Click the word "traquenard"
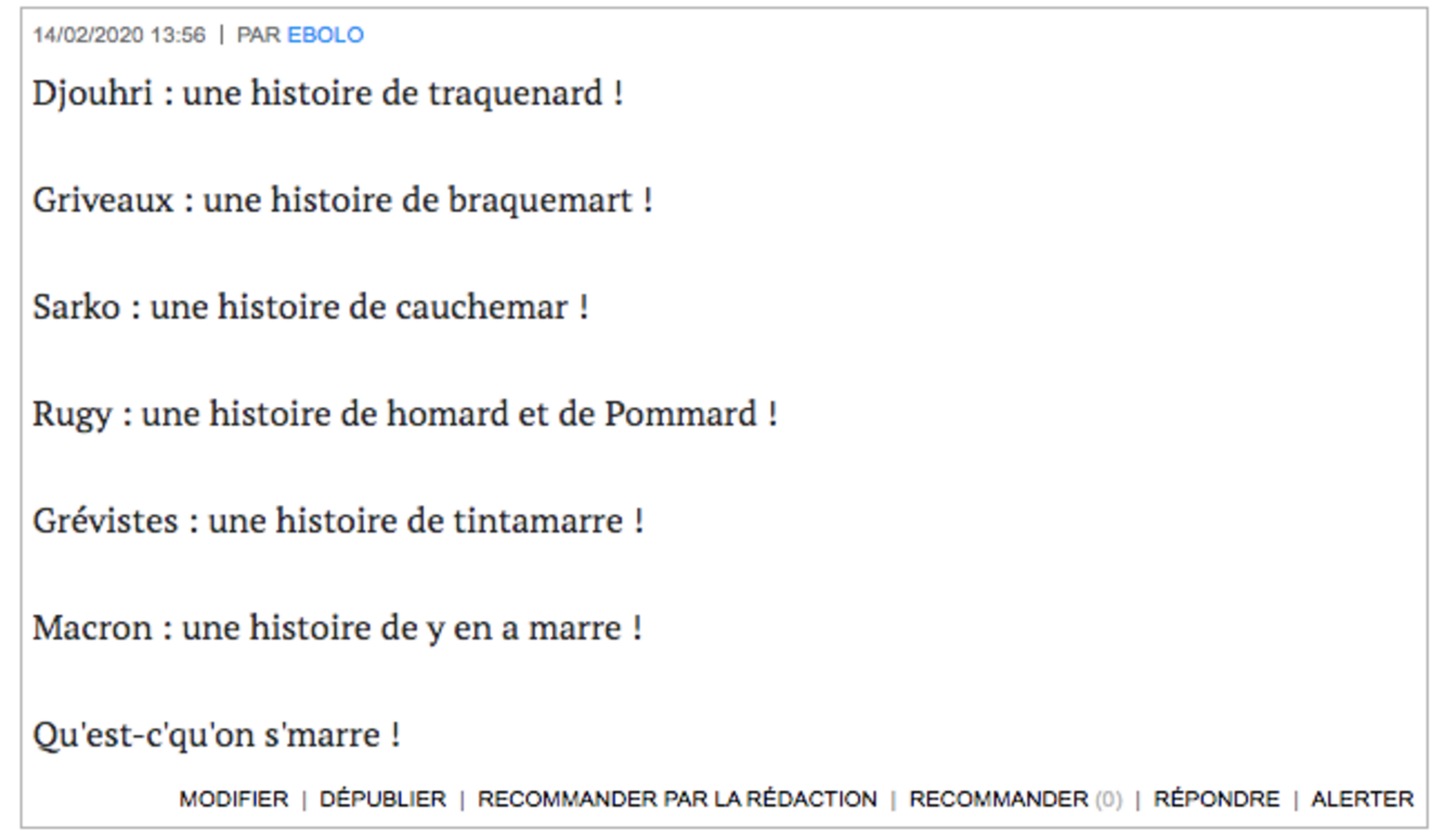The image size is (1442, 840). coord(515,93)
